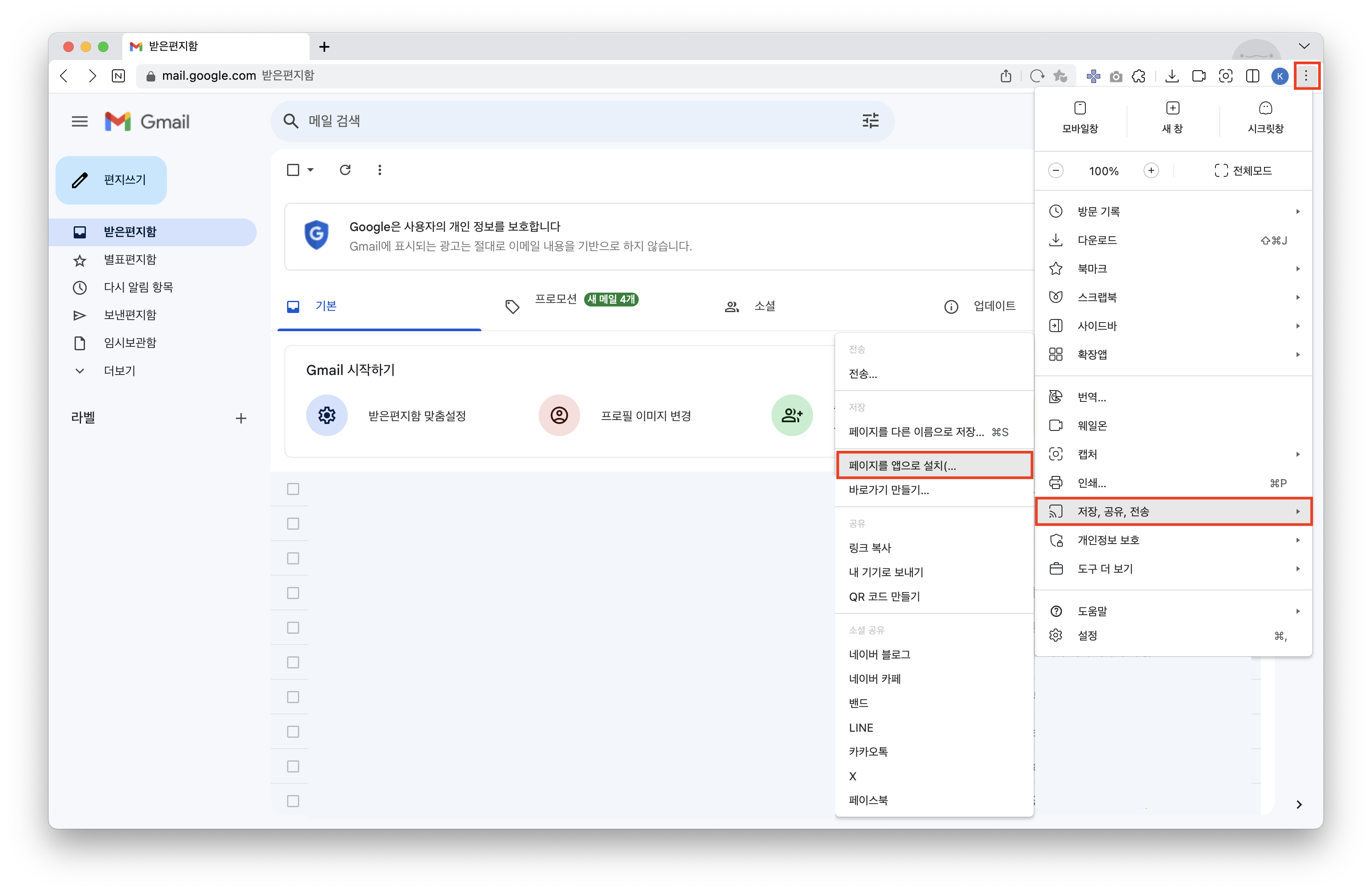1372x893 pixels.
Task: Click 링크 복사 in the share submenu
Action: click(870, 548)
